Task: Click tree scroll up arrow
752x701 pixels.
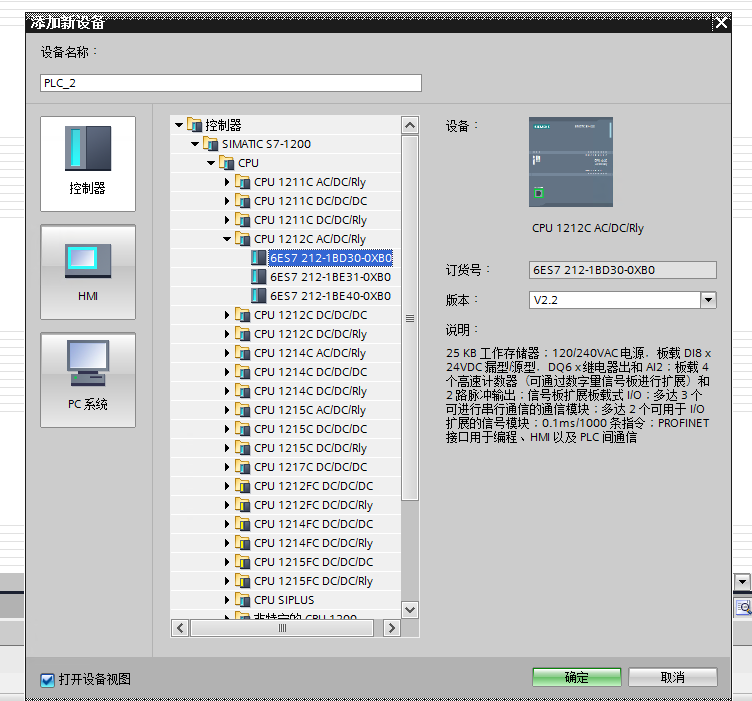Action: [410, 125]
